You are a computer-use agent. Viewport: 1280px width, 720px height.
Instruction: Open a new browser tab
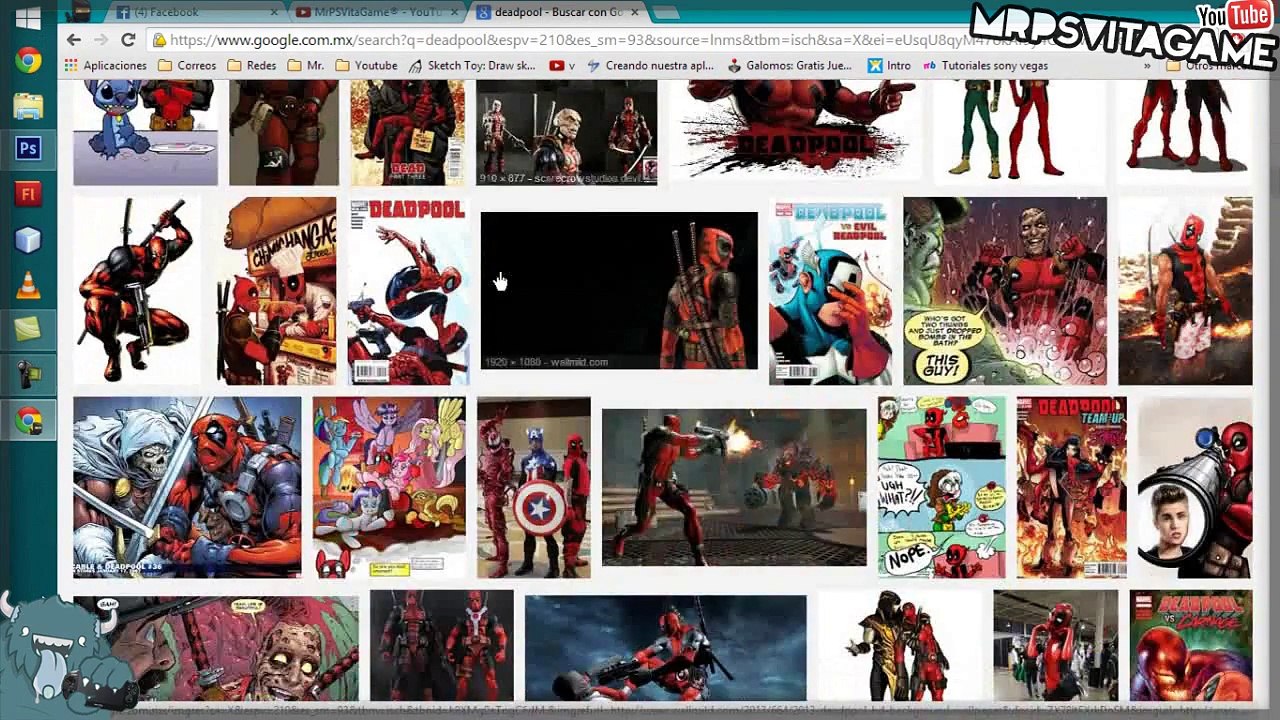coord(664,12)
